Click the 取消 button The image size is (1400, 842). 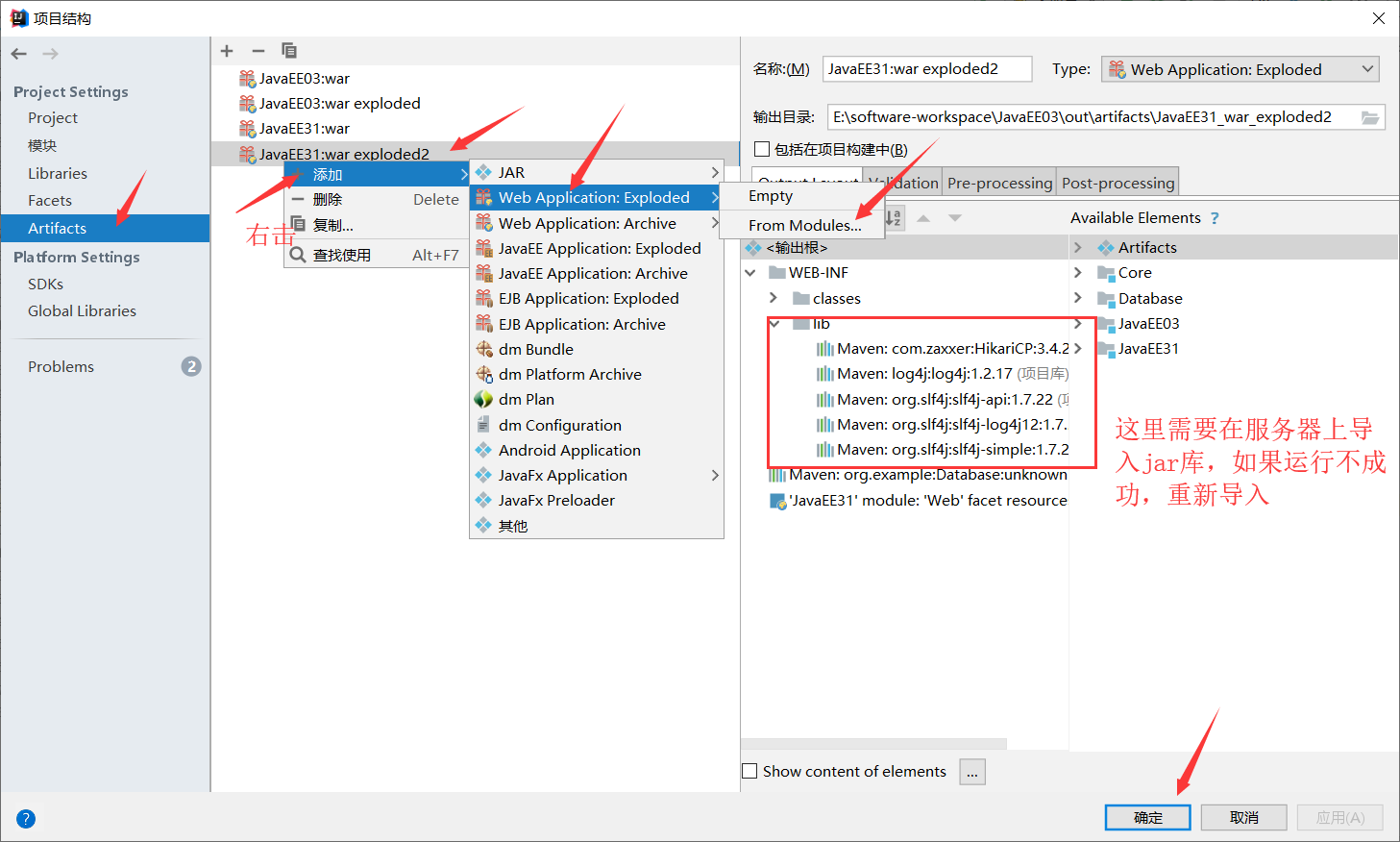pos(1244,817)
